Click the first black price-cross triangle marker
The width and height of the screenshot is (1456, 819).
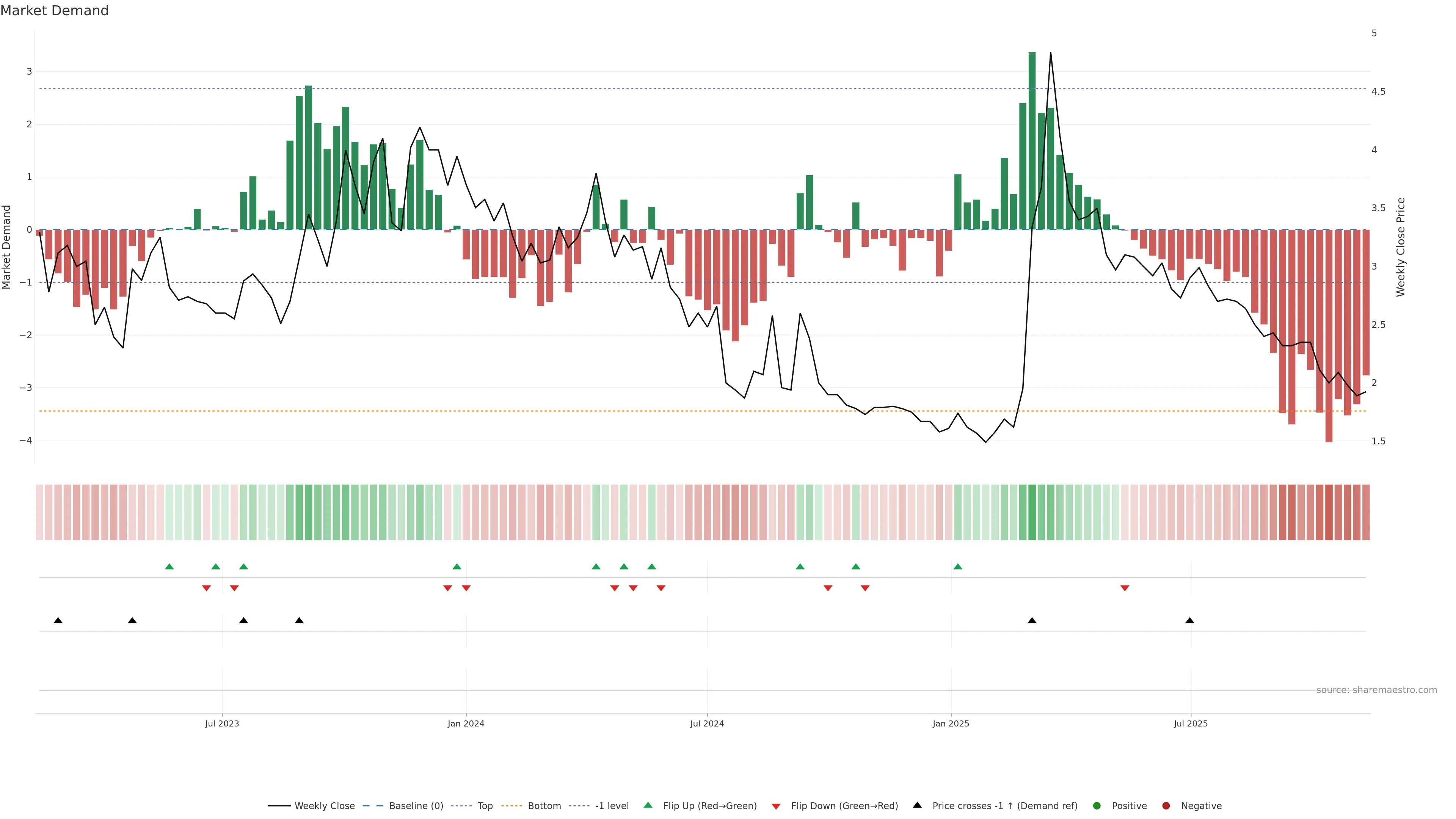click(x=58, y=621)
